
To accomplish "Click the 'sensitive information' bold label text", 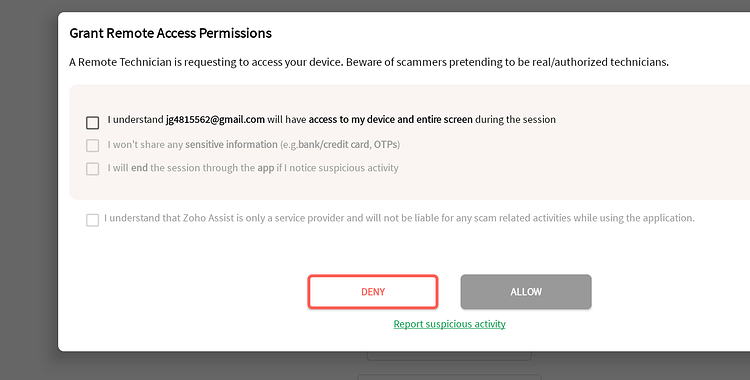I will click(x=231, y=145).
